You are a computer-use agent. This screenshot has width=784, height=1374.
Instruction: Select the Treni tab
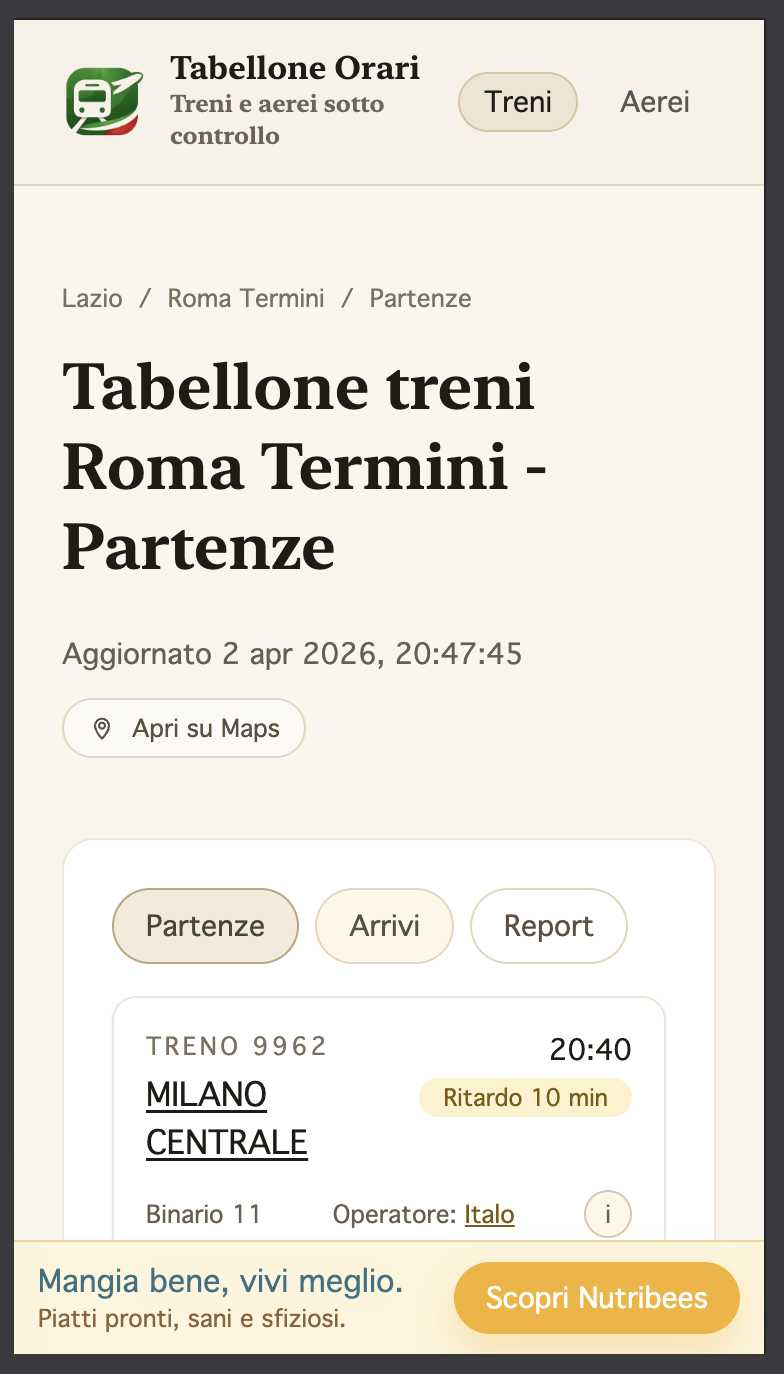pos(517,101)
